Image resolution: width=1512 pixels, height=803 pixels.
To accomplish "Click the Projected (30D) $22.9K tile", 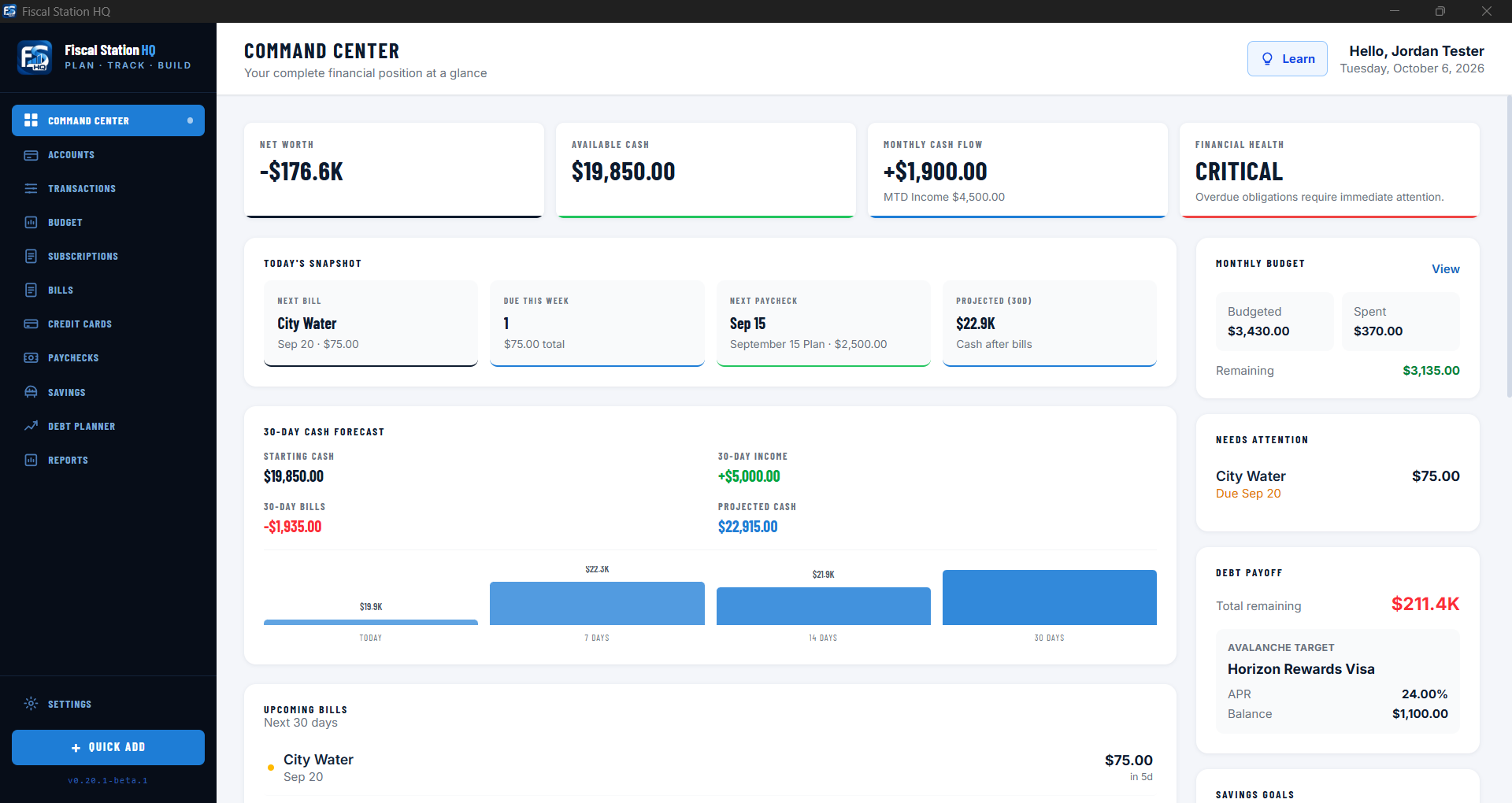I will pyautogui.click(x=1049, y=324).
